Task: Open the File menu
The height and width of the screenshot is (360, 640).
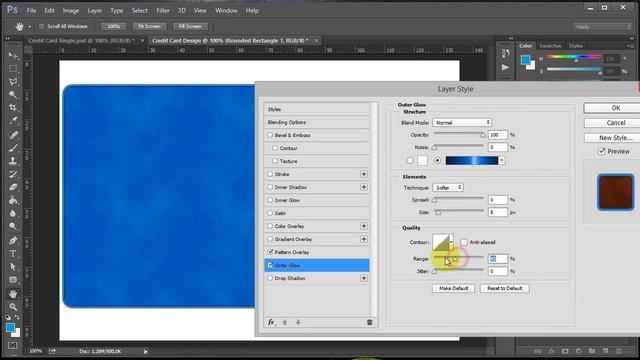Action: coord(31,11)
